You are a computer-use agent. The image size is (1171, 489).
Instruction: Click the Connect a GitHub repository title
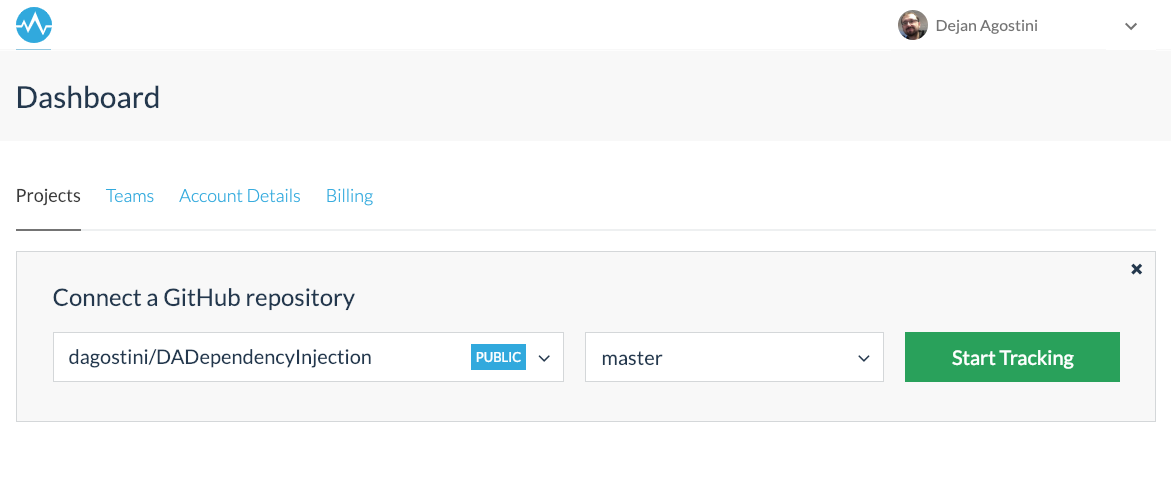(203, 297)
